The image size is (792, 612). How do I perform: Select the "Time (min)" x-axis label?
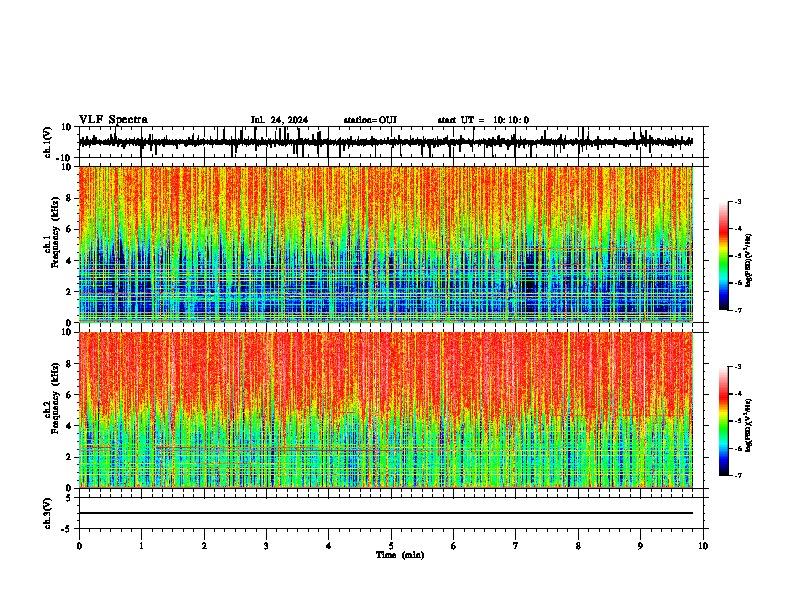click(400, 555)
